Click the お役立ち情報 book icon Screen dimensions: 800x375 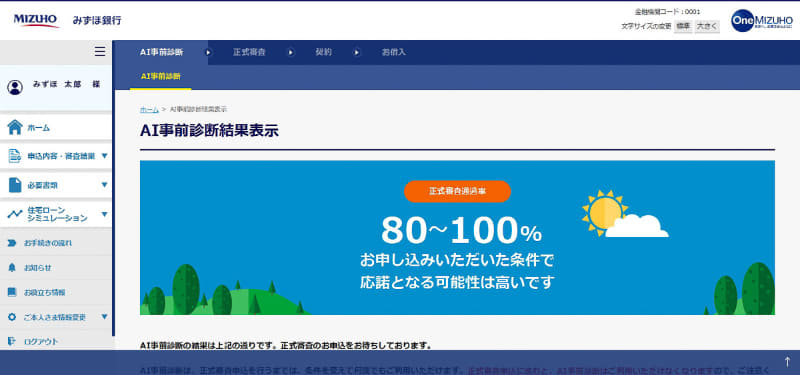pos(12,292)
